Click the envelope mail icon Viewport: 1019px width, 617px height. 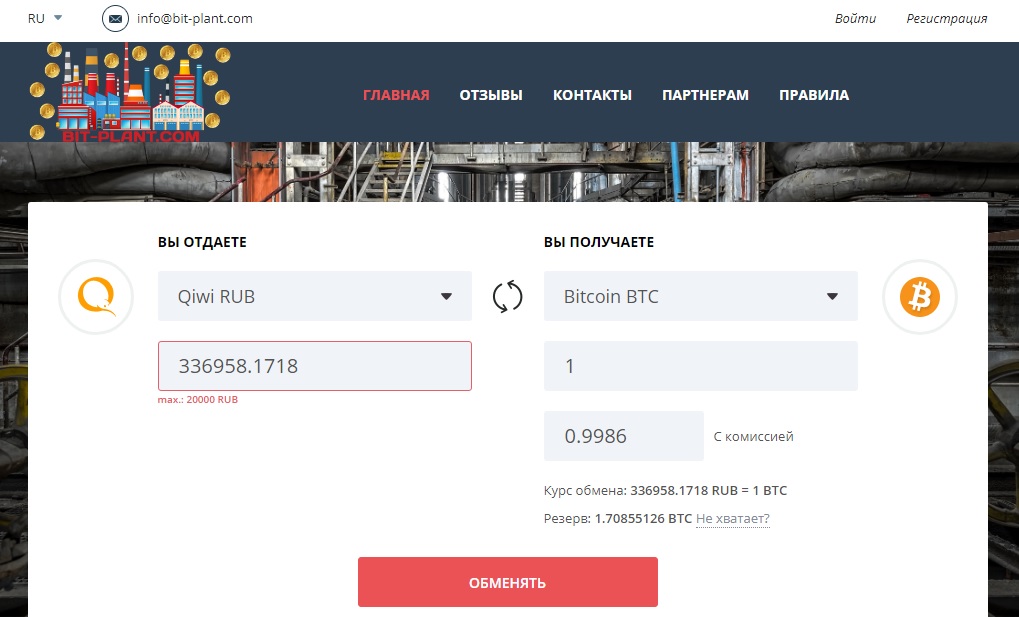click(116, 19)
